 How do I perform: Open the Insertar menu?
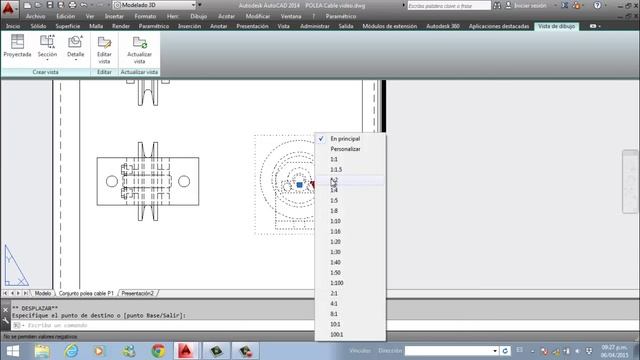click(x=114, y=16)
